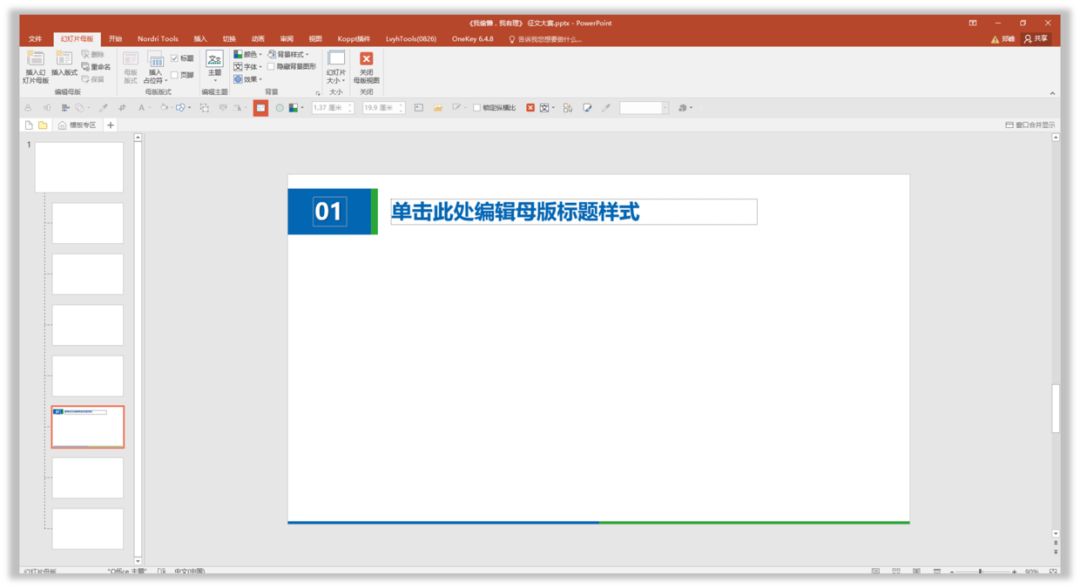
Task: Switch to the 开始 (Home) tab
Action: pos(115,39)
